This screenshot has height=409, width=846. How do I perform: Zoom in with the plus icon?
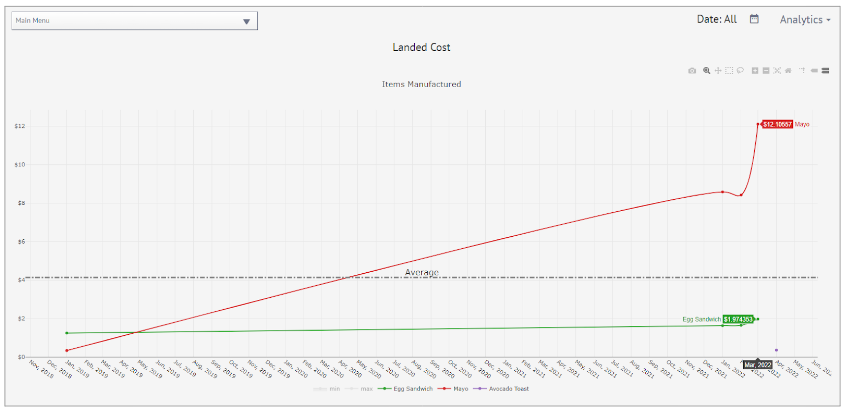(x=755, y=71)
